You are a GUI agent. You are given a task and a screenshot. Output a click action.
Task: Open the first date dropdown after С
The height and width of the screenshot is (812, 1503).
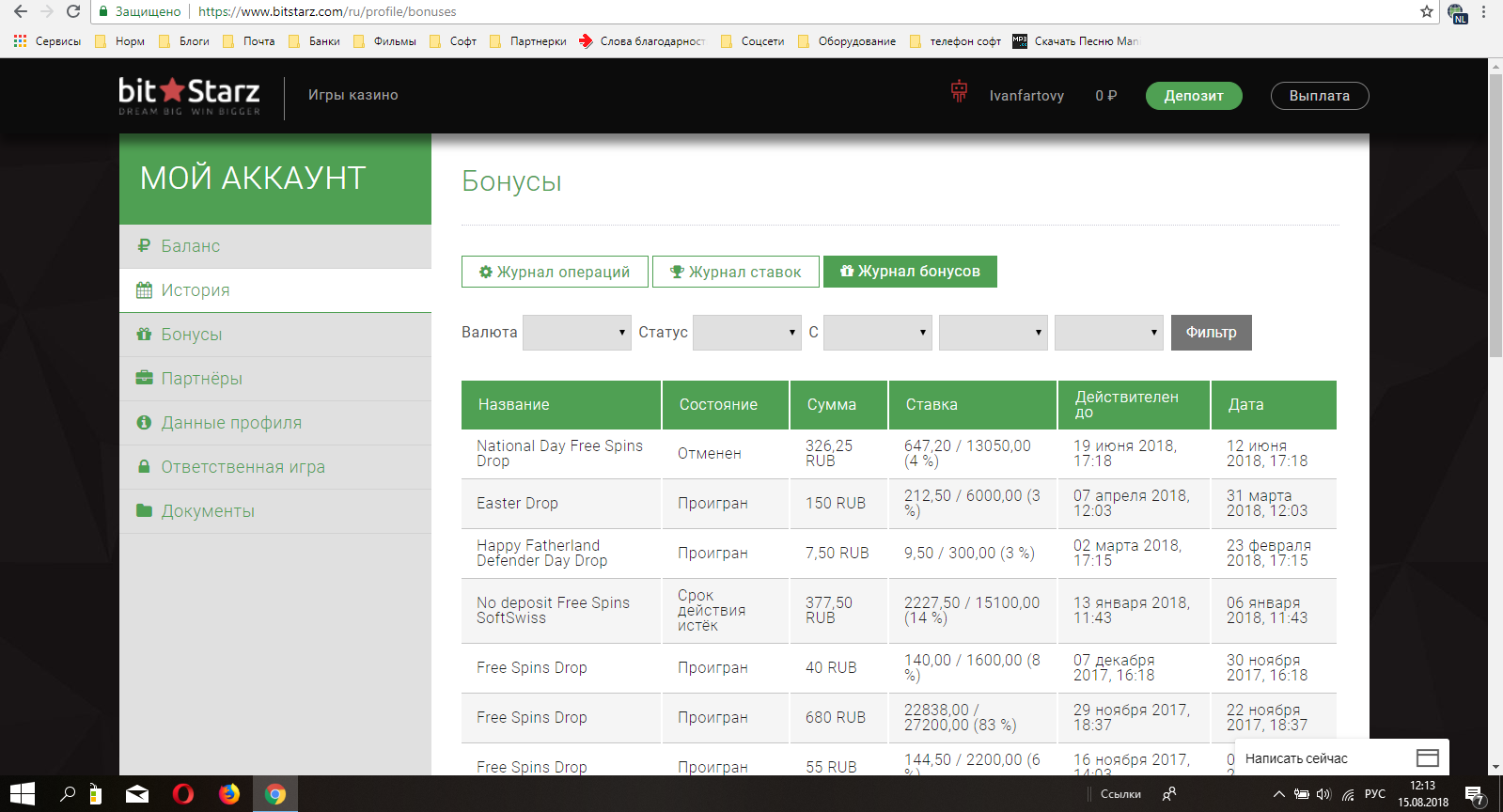coord(877,333)
